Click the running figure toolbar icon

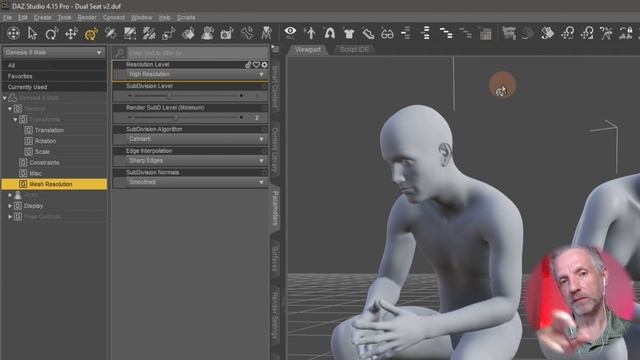tap(606, 33)
